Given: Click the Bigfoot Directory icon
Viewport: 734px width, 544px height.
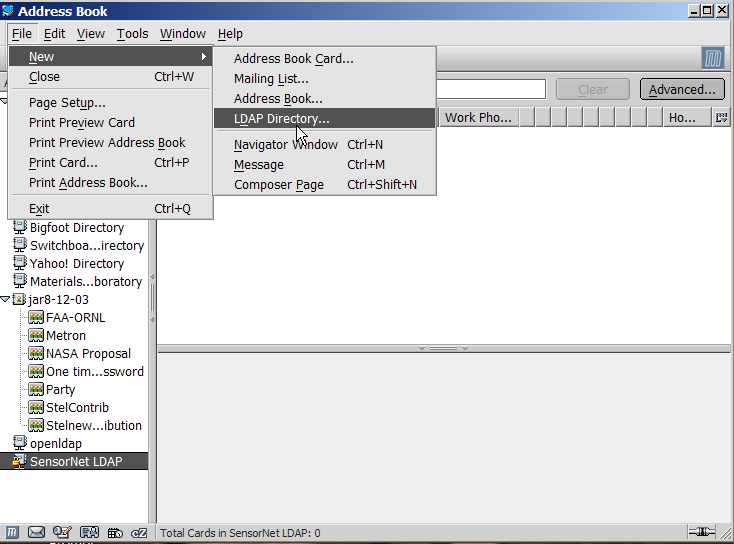Looking at the screenshot, I should 20,227.
